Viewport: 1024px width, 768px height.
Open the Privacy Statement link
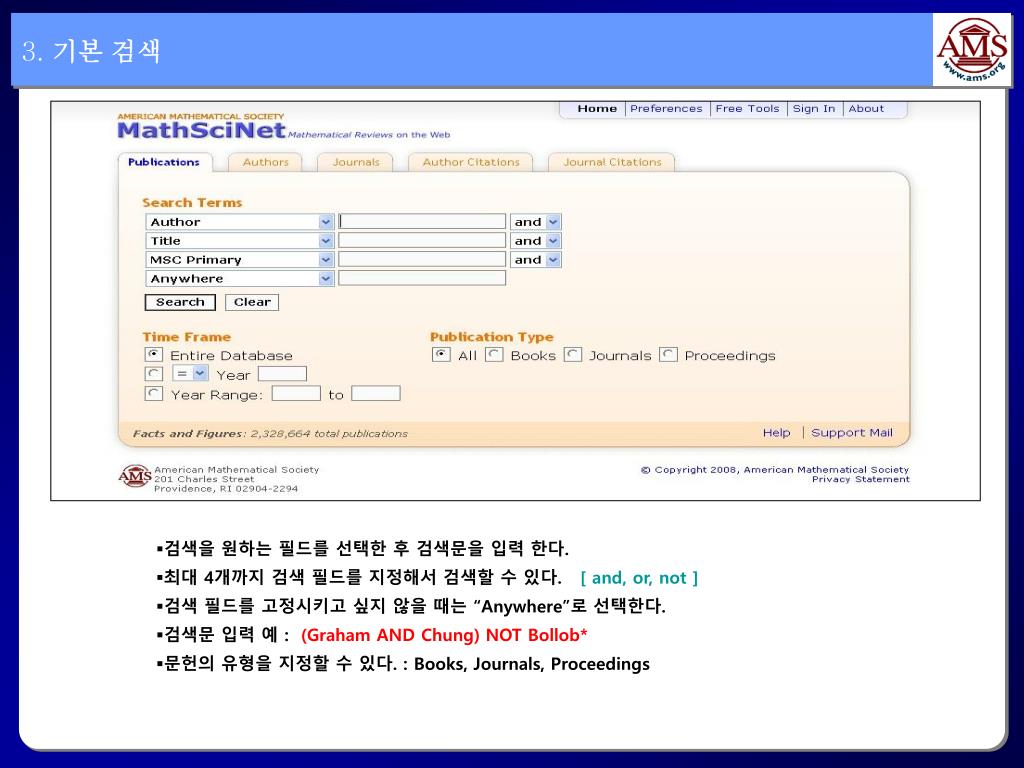click(860, 479)
